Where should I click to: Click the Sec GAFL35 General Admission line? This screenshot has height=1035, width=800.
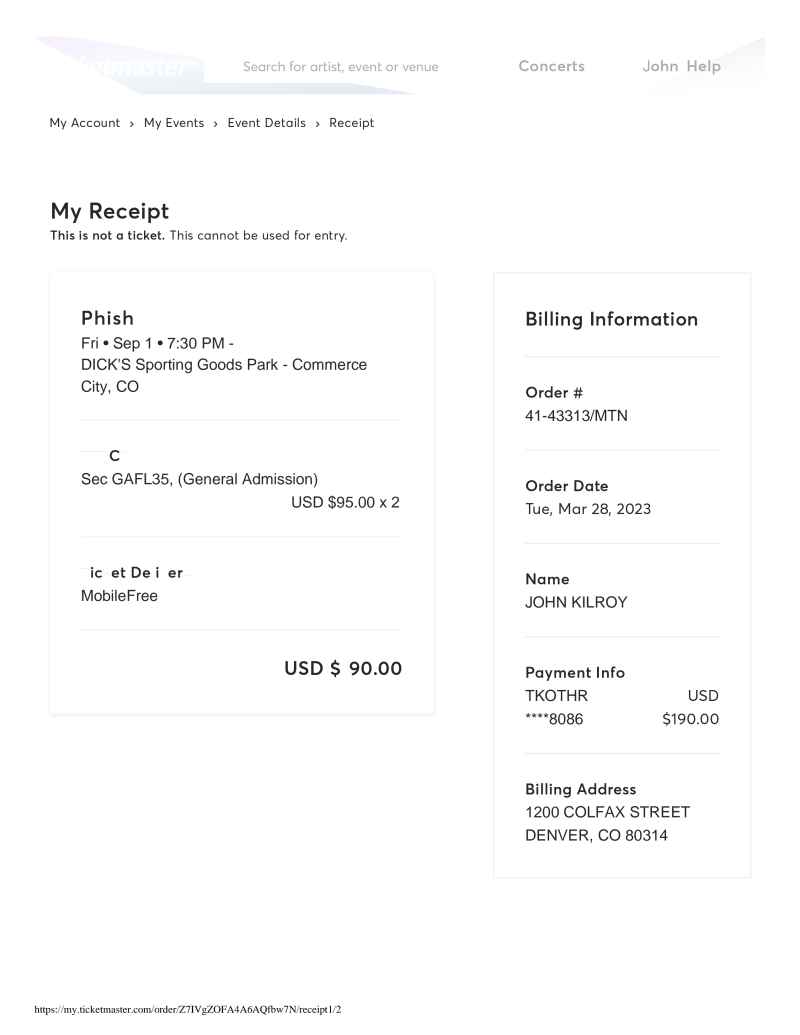coord(199,479)
